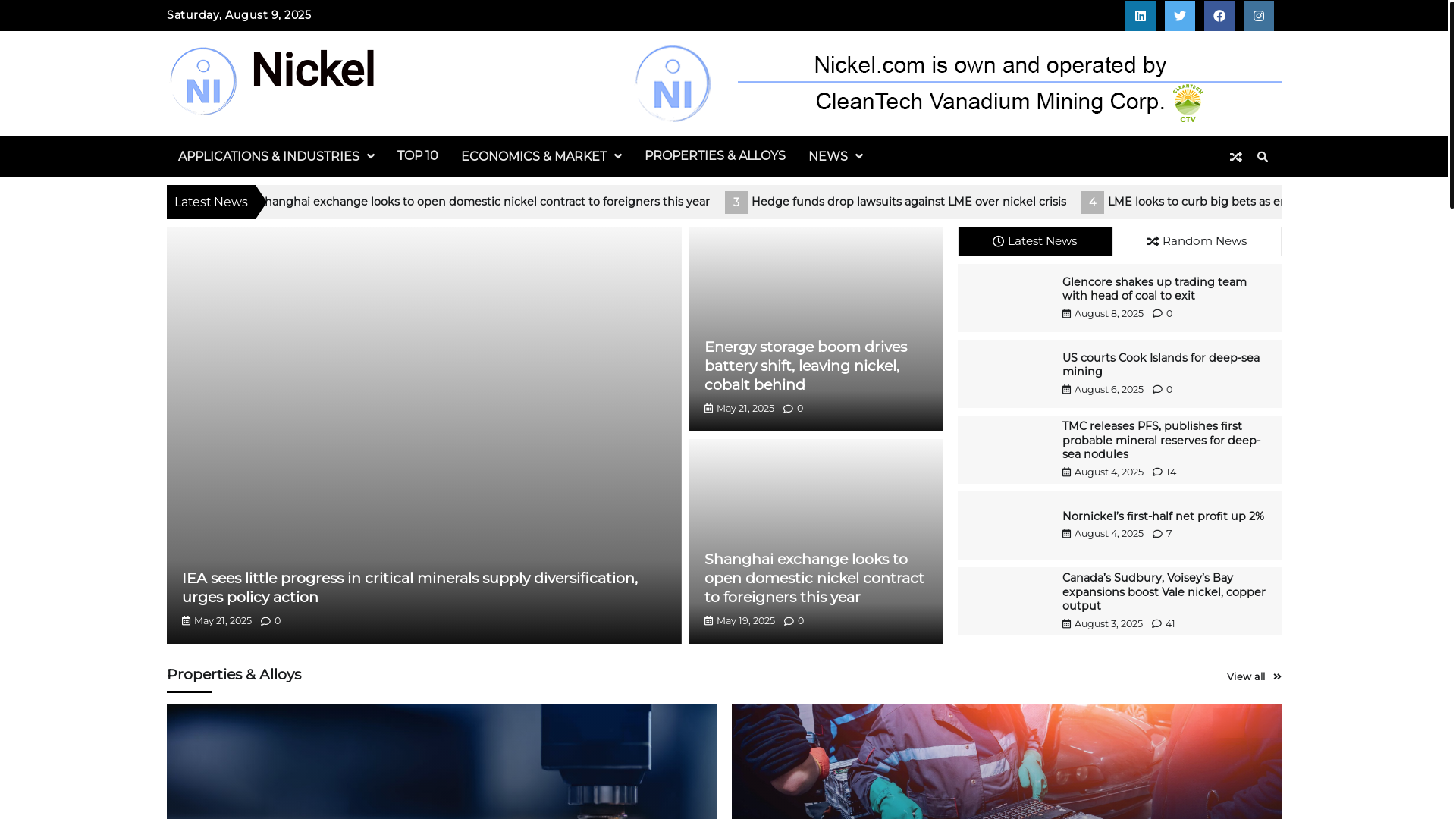Open Energy storage boom battery shift article
1456x819 pixels.
(805, 366)
